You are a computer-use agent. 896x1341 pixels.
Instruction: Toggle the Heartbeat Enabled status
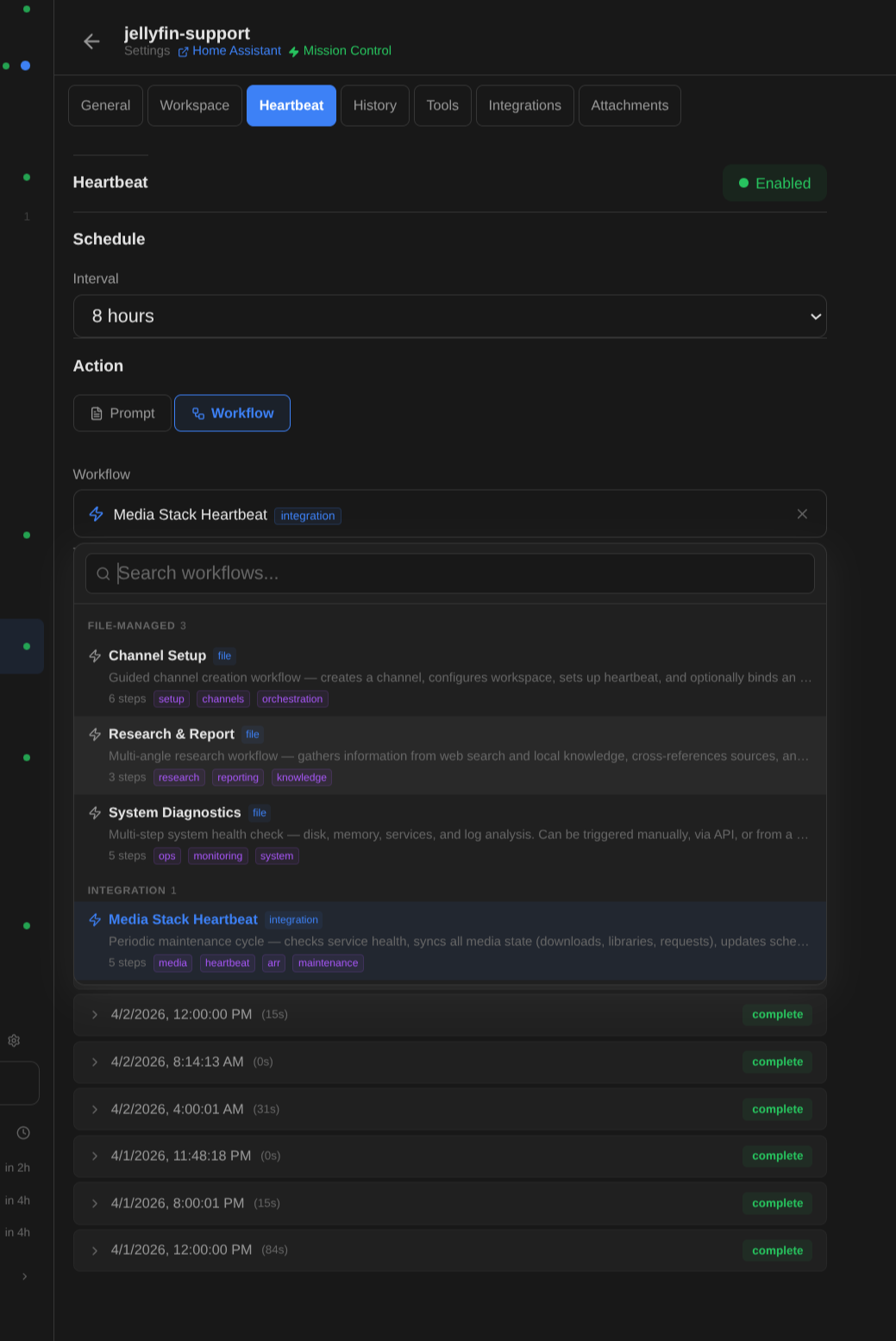774,183
